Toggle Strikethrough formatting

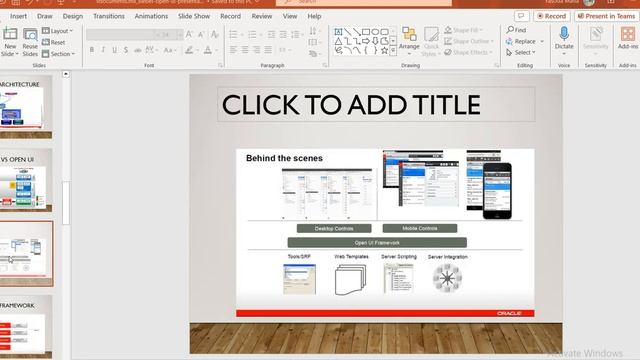click(x=138, y=50)
